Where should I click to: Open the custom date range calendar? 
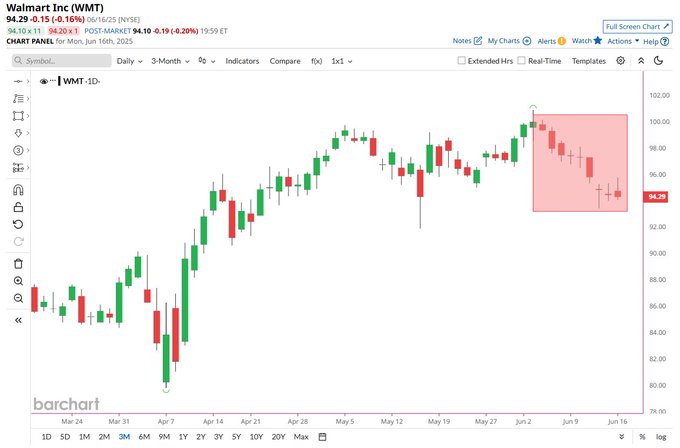pyautogui.click(x=322, y=437)
